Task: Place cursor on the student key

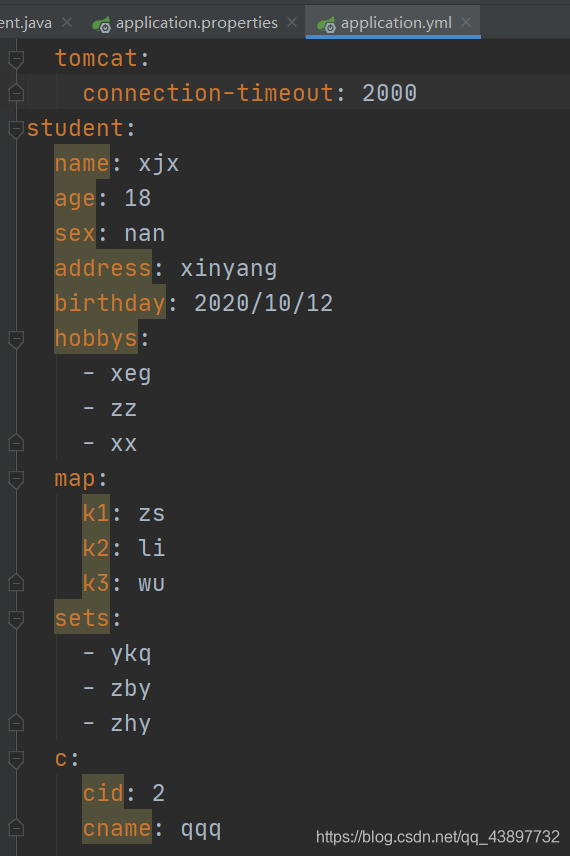Action: [x=75, y=128]
